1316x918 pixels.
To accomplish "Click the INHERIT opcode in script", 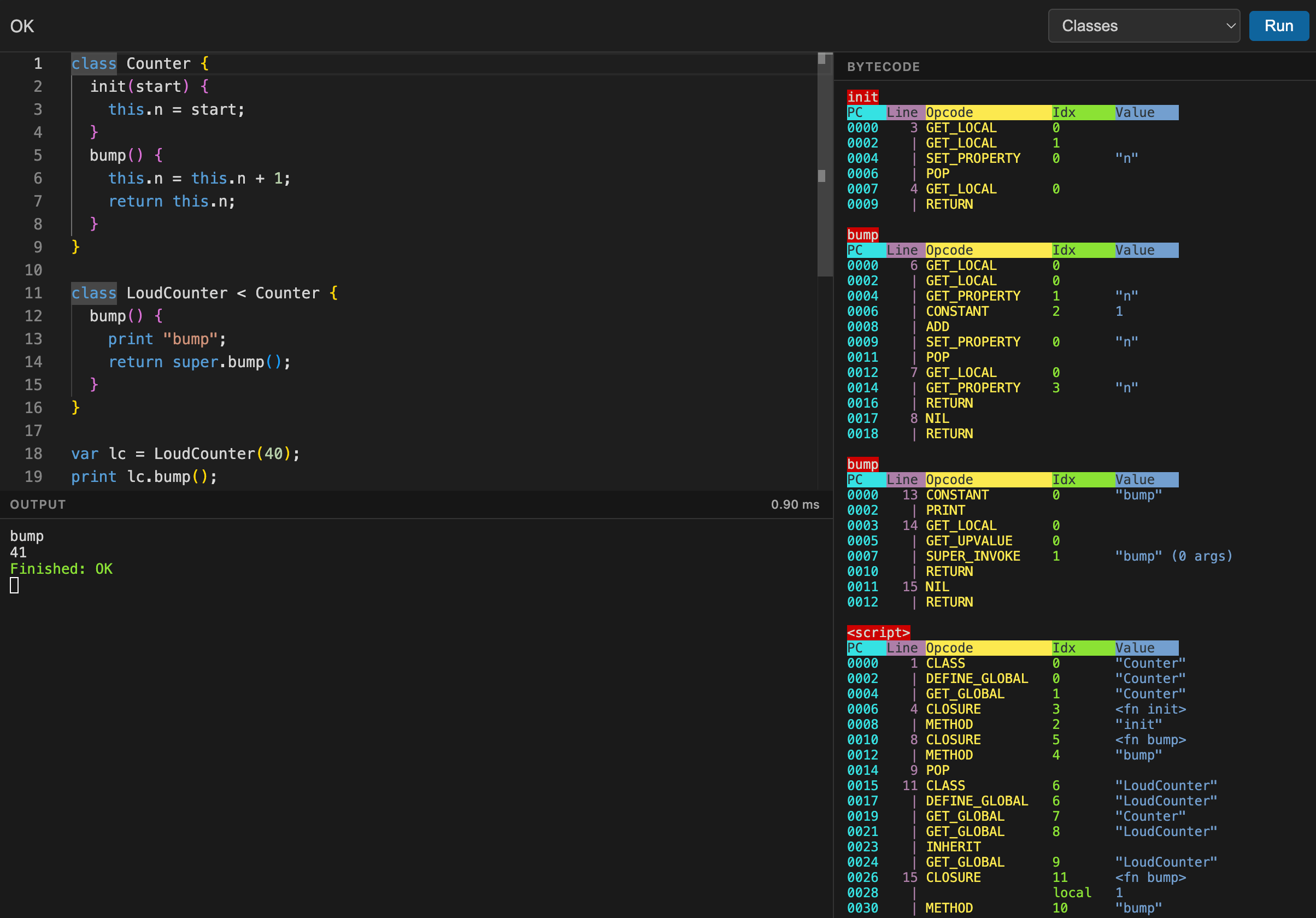I will [x=953, y=847].
